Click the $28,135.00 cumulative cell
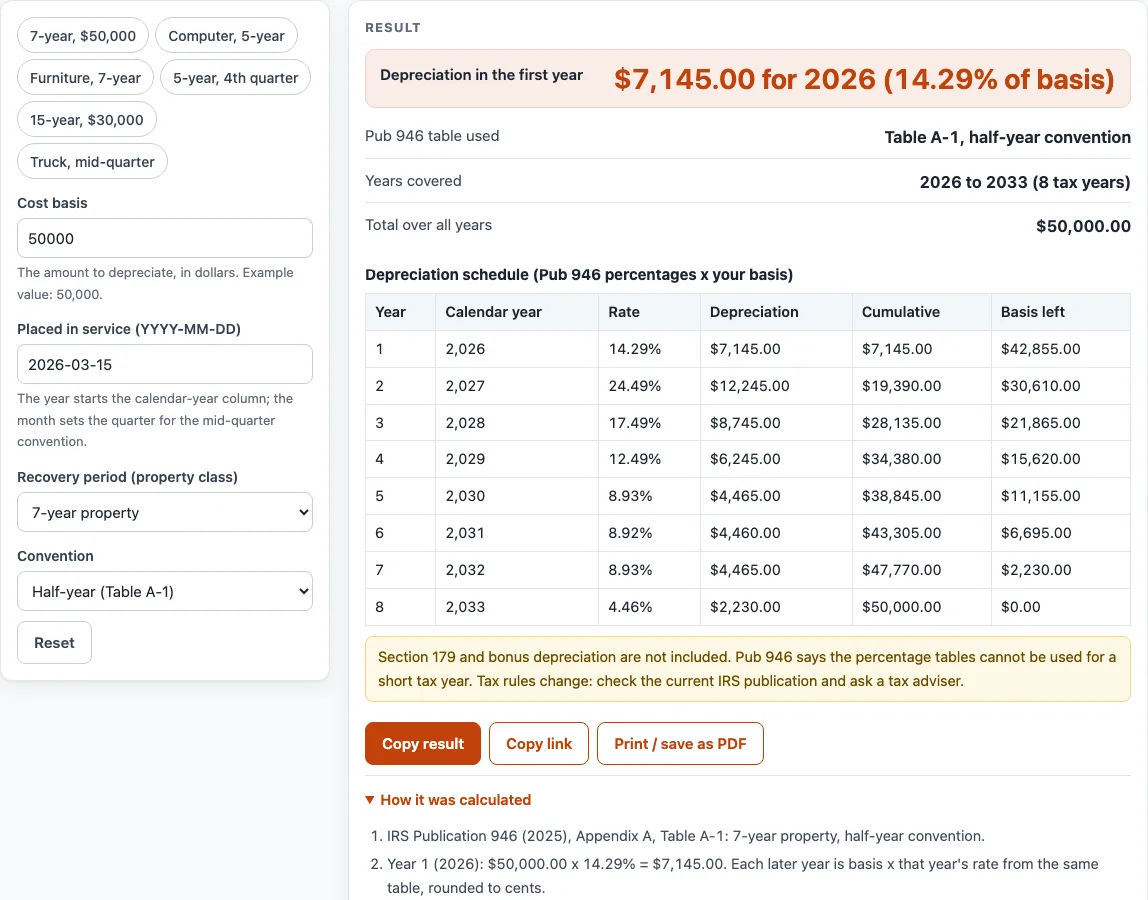1148x900 pixels. click(922, 423)
